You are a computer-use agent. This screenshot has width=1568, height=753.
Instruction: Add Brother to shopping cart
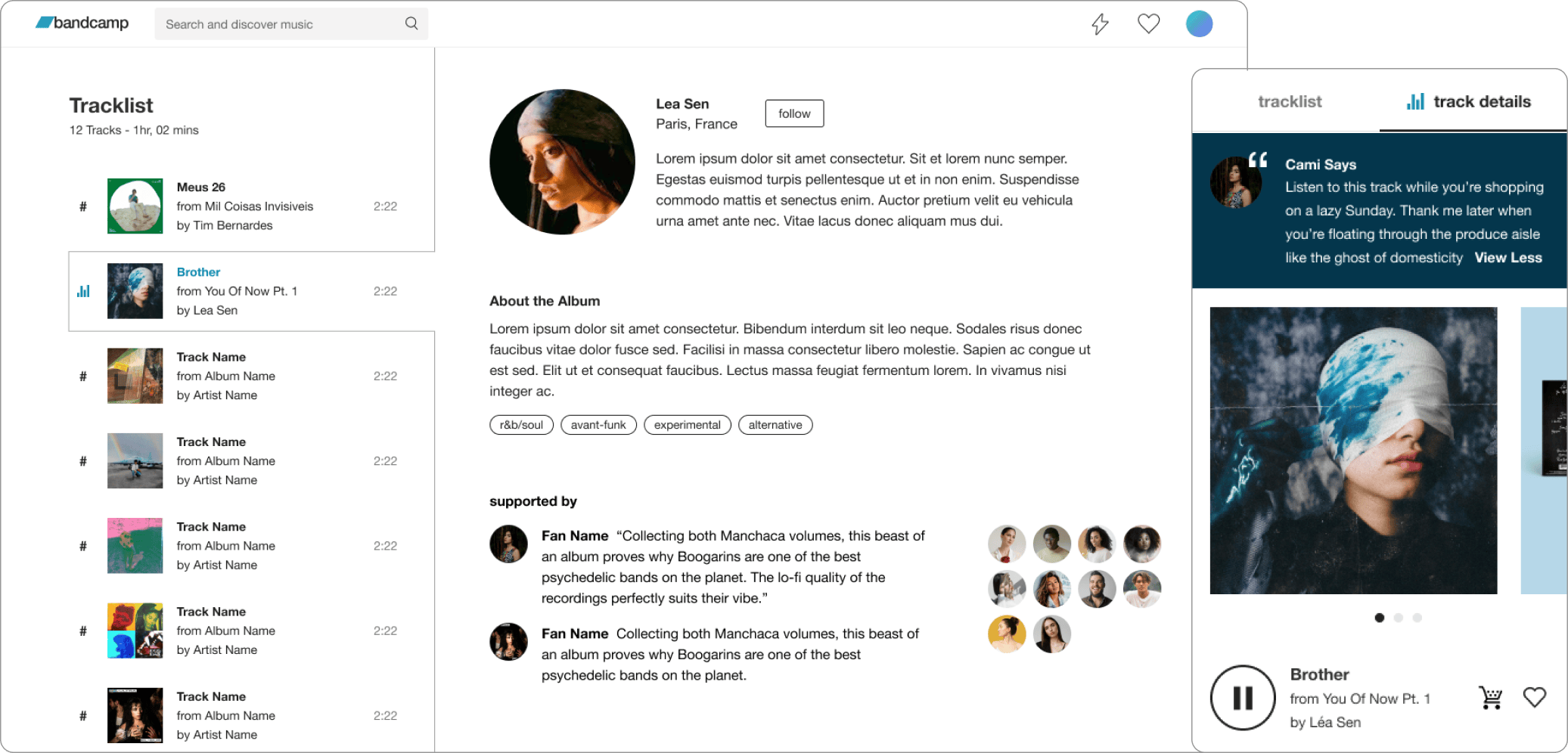(x=1490, y=697)
